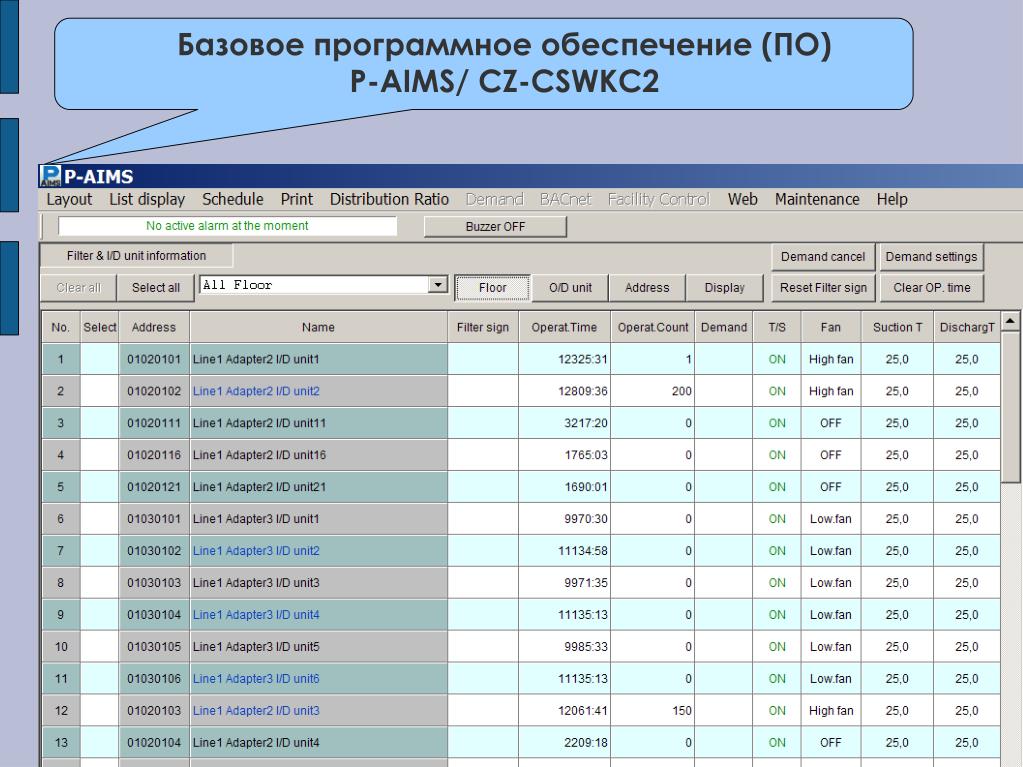Click the Reset Filter sign button
Image resolution: width=1023 pixels, height=767 pixels.
click(823, 288)
